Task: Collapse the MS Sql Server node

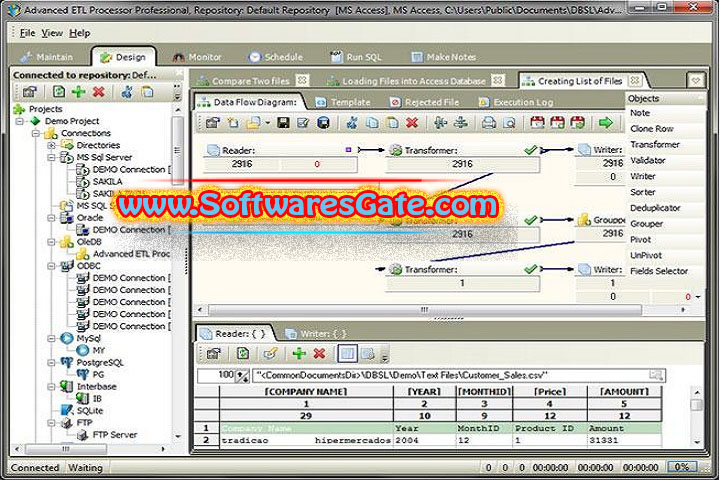Action: coord(51,158)
